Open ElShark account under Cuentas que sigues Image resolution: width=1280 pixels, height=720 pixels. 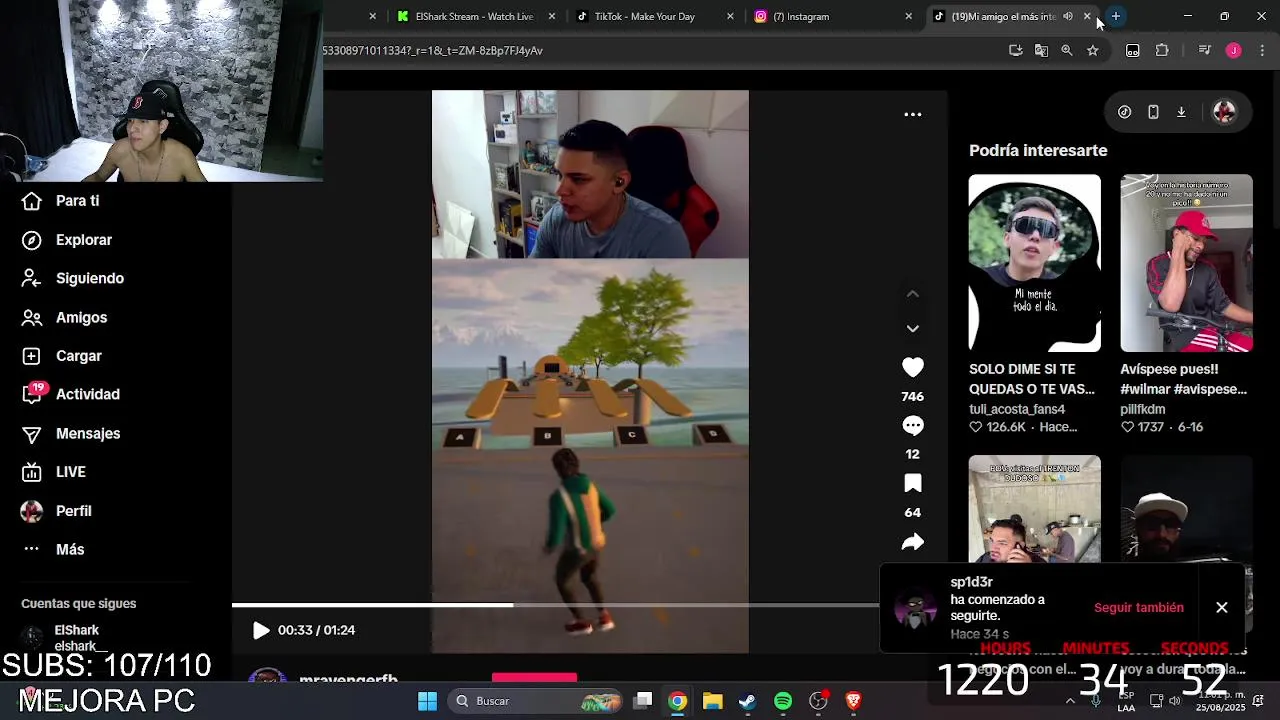[x=62, y=637]
